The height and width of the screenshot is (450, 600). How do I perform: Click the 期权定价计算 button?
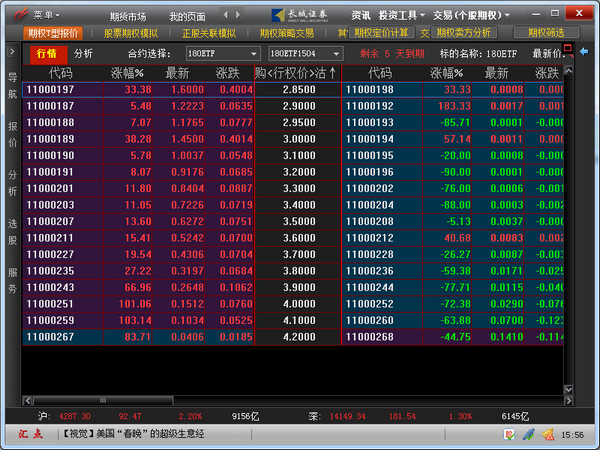(x=381, y=33)
